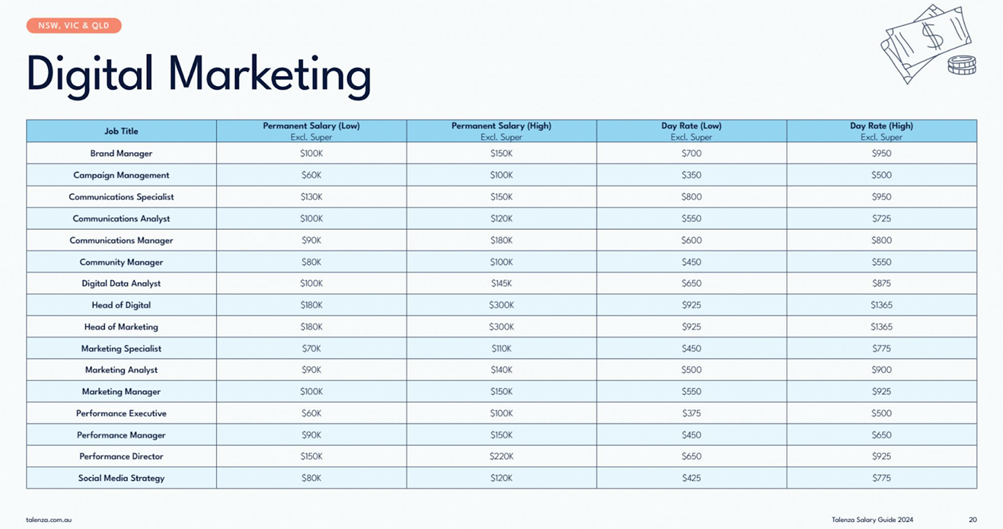Select the $300K cell for Head of Marketing
This screenshot has width=1003, height=529.
coord(502,327)
